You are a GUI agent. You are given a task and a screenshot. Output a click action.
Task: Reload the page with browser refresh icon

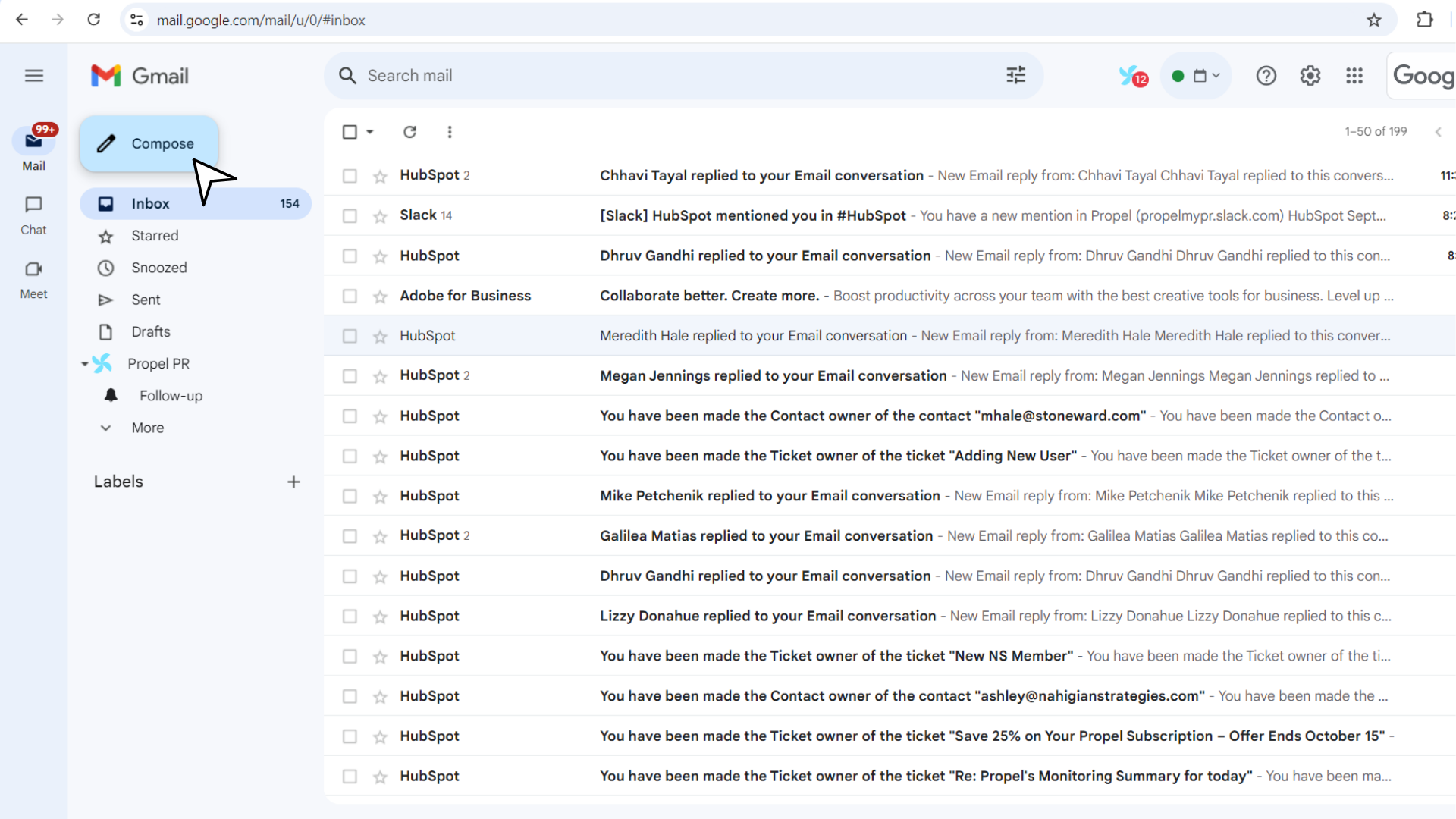coord(93,20)
